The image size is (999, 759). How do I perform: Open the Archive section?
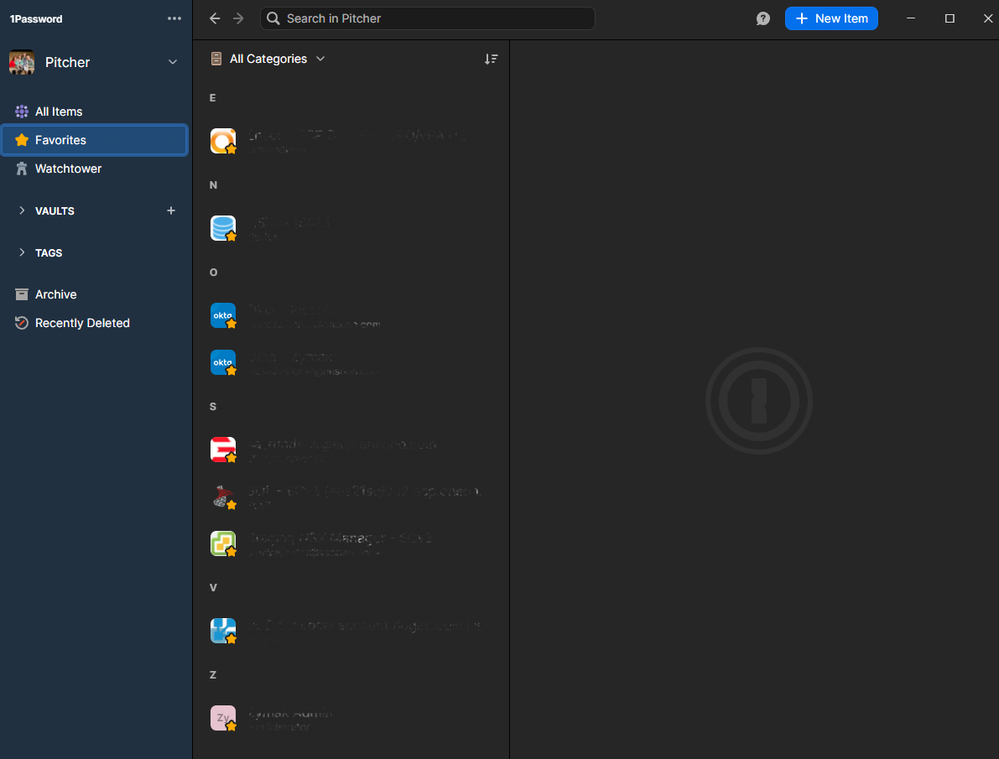[55, 294]
